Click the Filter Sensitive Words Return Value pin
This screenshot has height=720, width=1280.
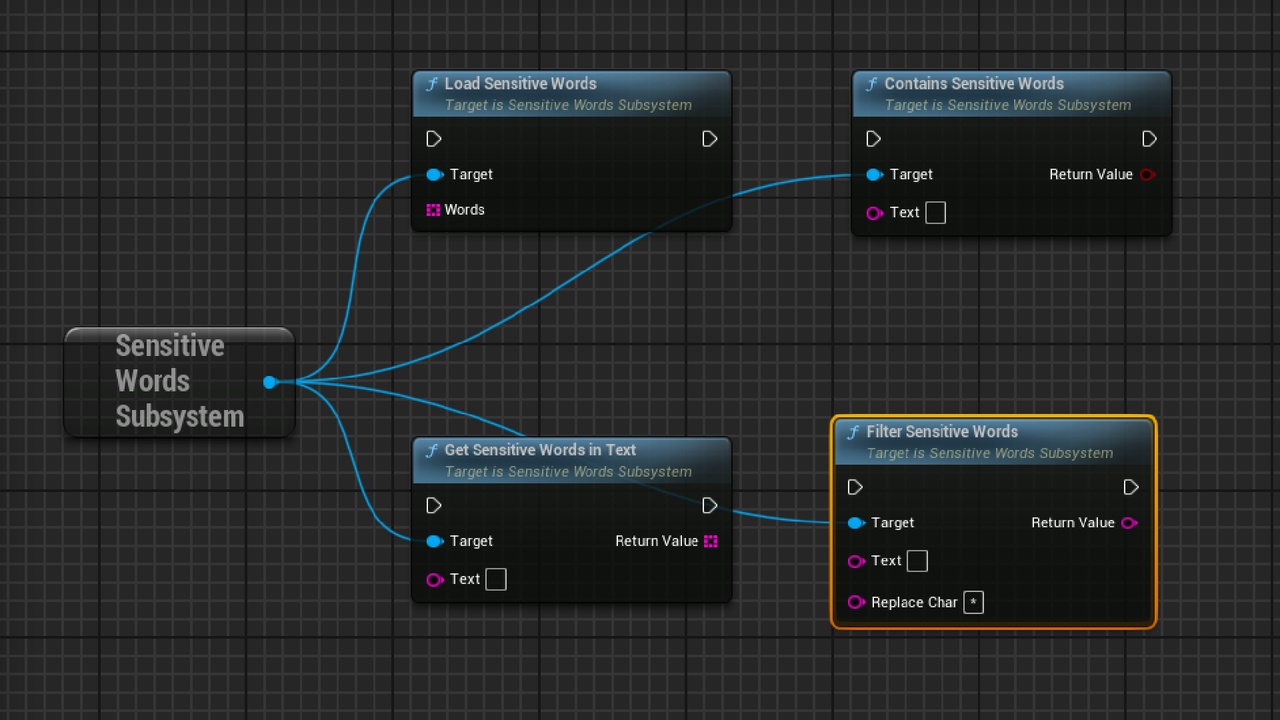1129,523
